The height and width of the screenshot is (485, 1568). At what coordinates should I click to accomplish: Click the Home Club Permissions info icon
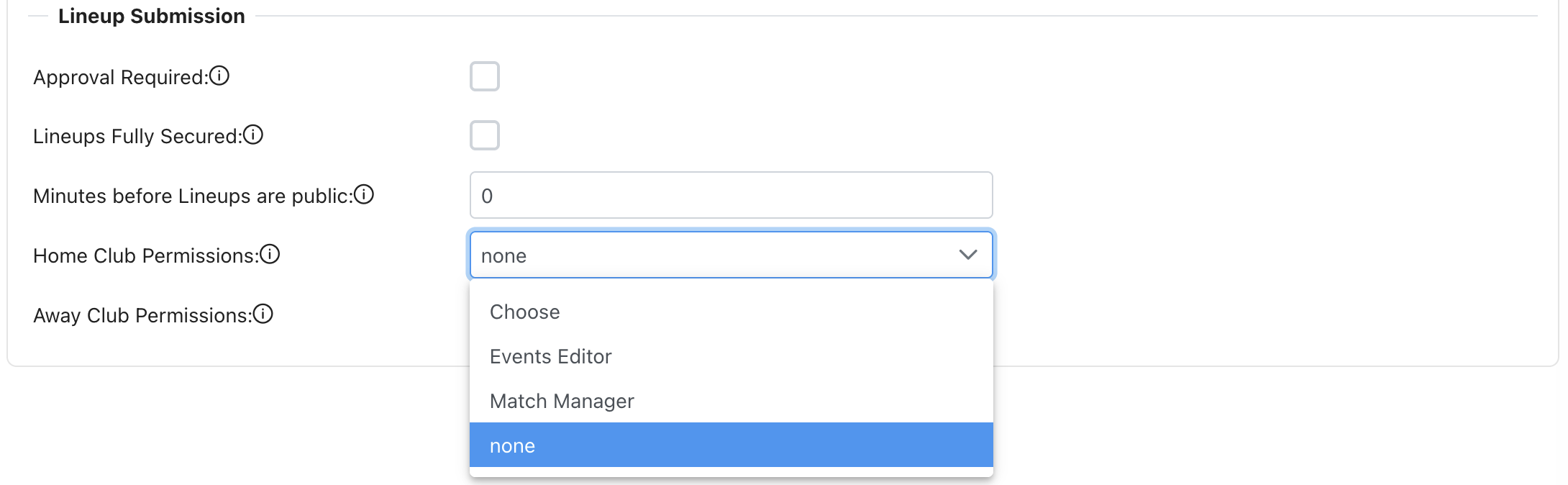click(270, 254)
